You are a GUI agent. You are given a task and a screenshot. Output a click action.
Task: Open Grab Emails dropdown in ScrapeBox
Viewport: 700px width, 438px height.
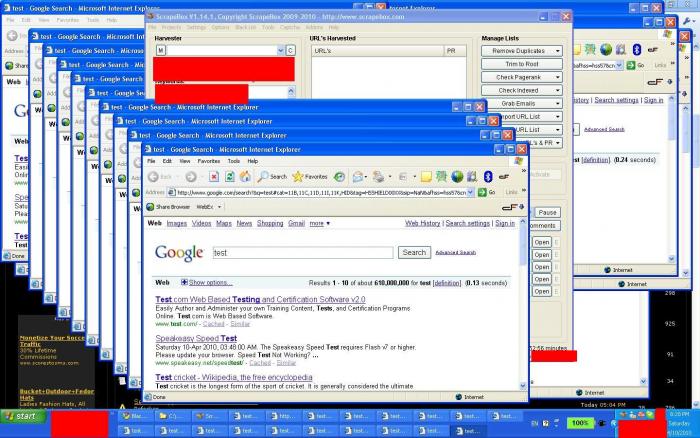pyautogui.click(x=558, y=103)
